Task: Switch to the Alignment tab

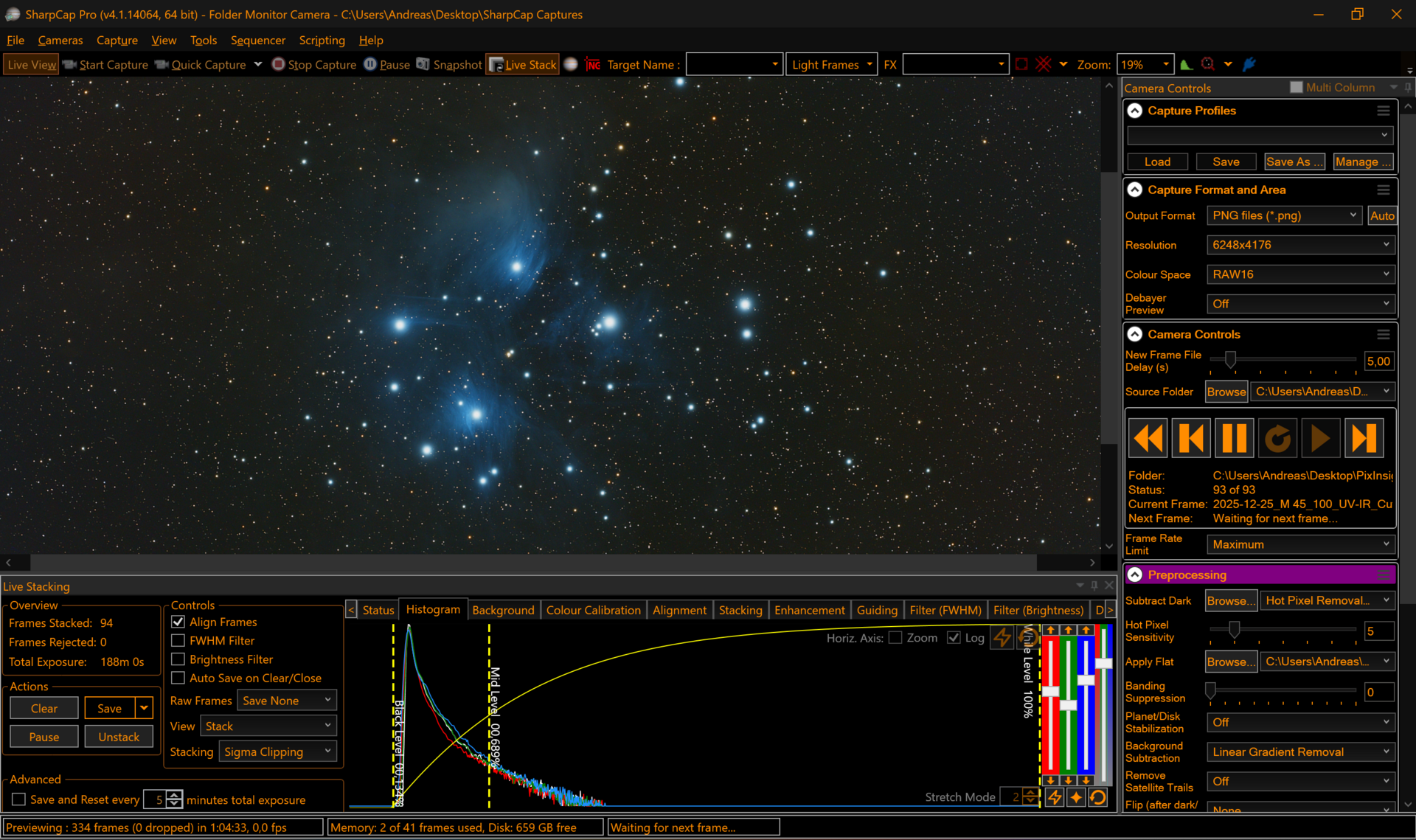Action: coord(679,610)
